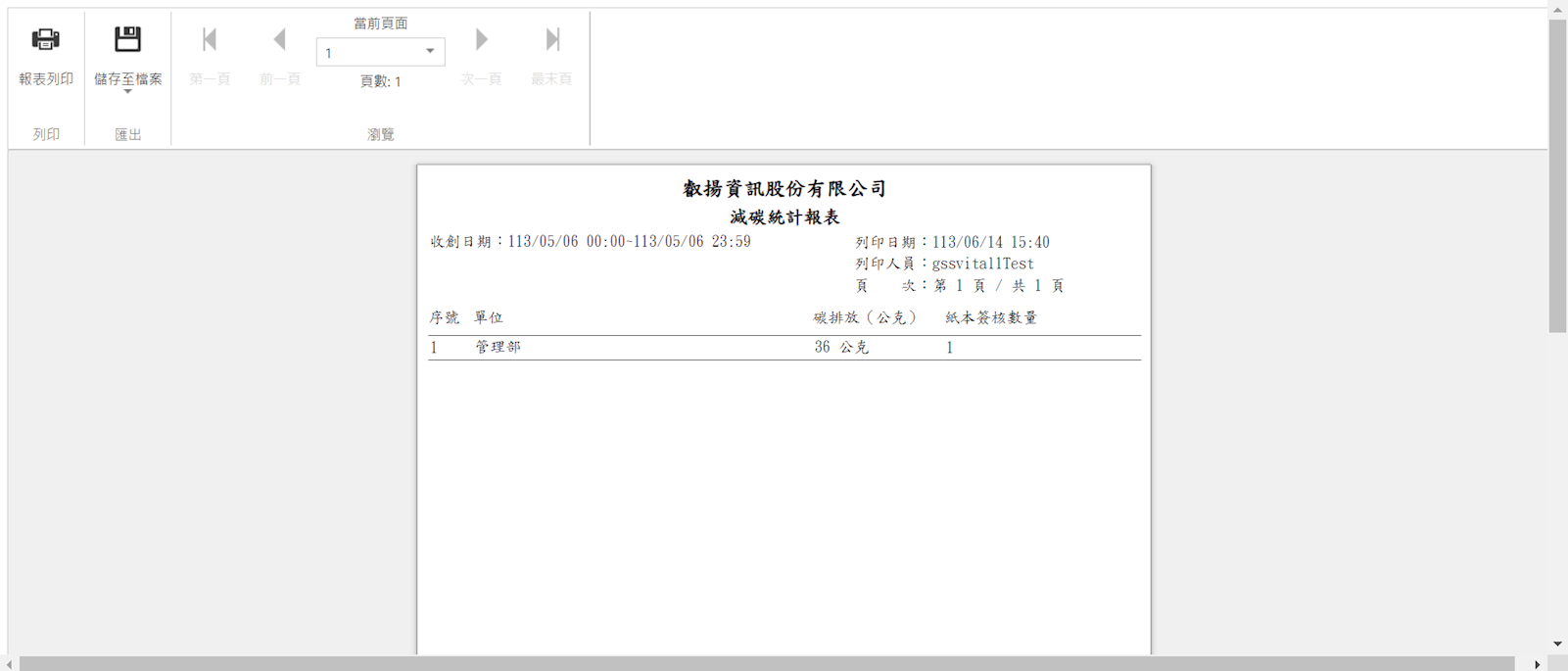Go to 第一頁 first page icon
The image size is (1568, 671).
point(210,39)
